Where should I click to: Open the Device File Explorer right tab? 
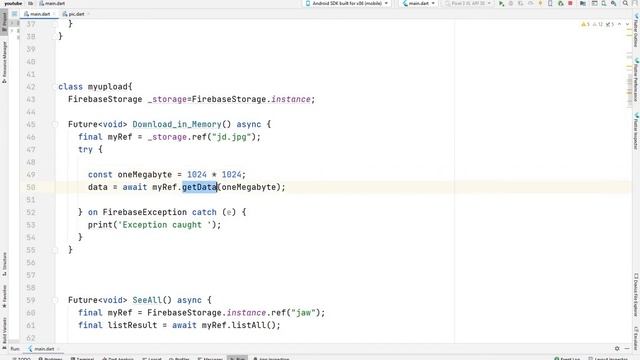click(636, 295)
